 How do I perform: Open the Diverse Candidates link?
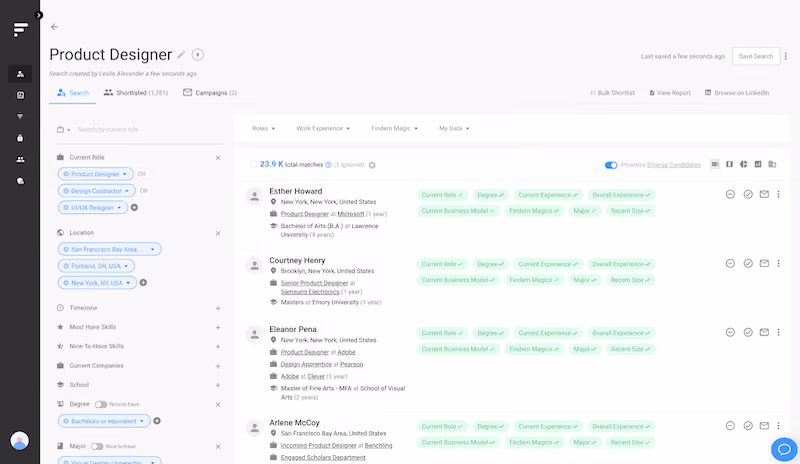tap(673, 165)
